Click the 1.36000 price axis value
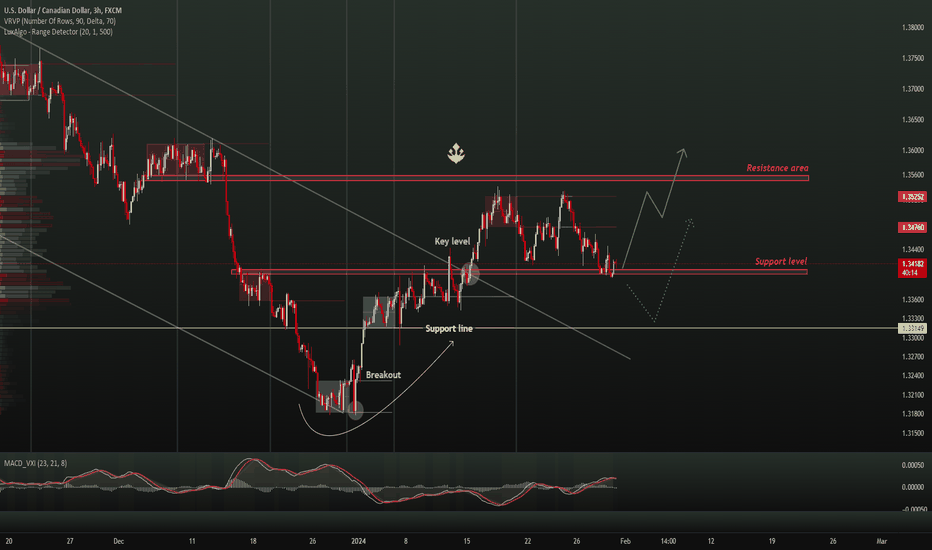Image resolution: width=932 pixels, height=550 pixels. tap(913, 150)
